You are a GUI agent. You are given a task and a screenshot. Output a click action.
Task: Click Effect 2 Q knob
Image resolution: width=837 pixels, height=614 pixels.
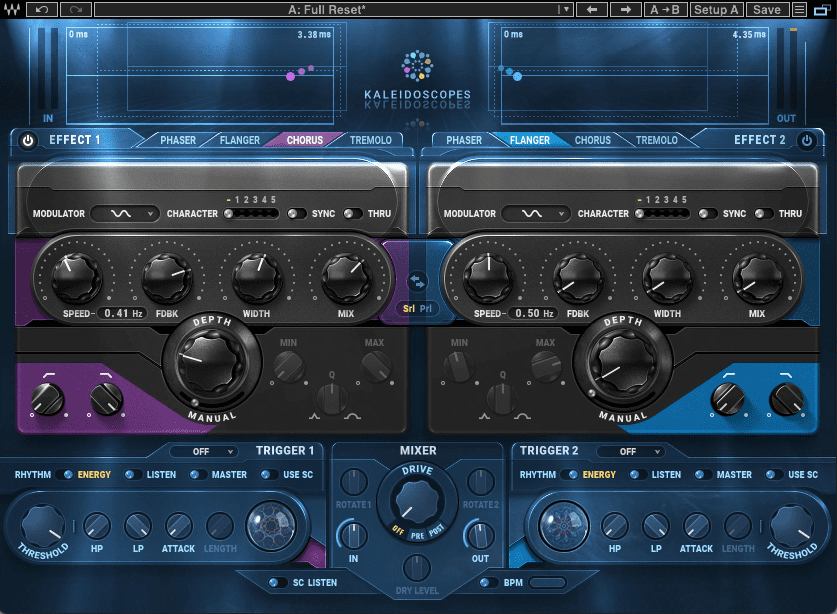tap(502, 399)
